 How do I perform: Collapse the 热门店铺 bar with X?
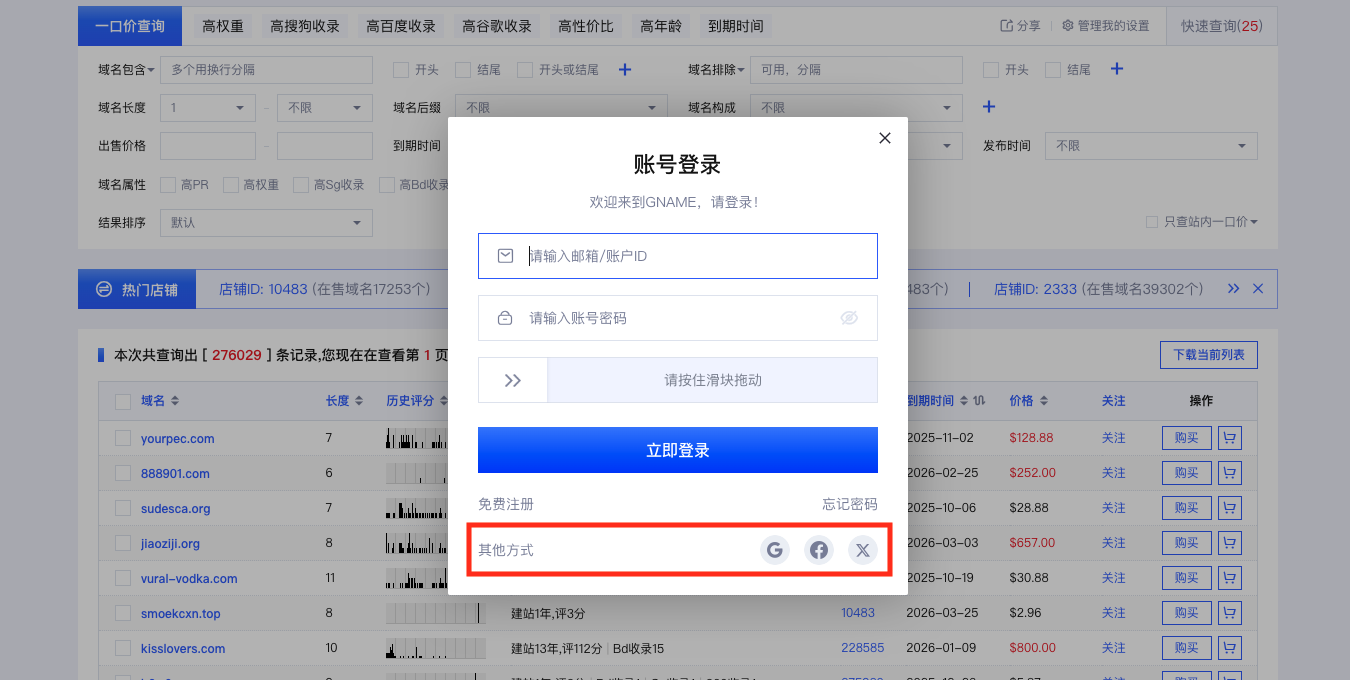point(1258,289)
